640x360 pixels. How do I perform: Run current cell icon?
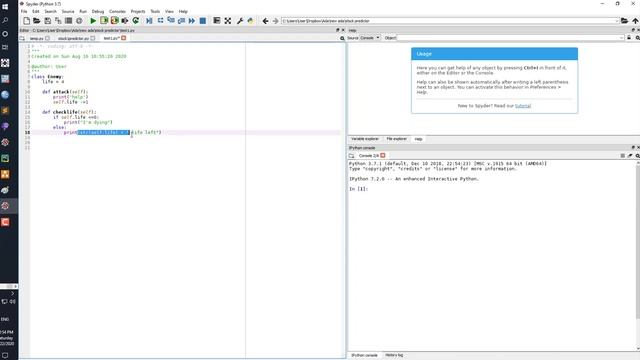[104, 21]
